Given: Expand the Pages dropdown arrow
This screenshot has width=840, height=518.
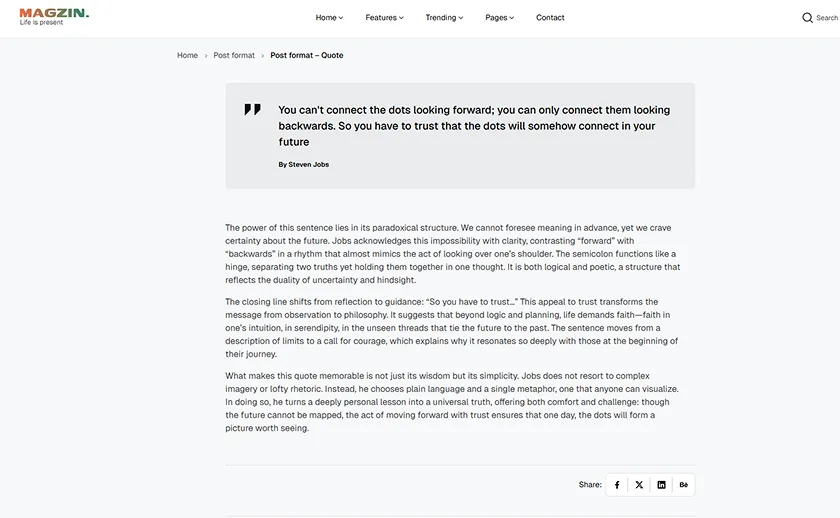Looking at the screenshot, I should point(512,18).
